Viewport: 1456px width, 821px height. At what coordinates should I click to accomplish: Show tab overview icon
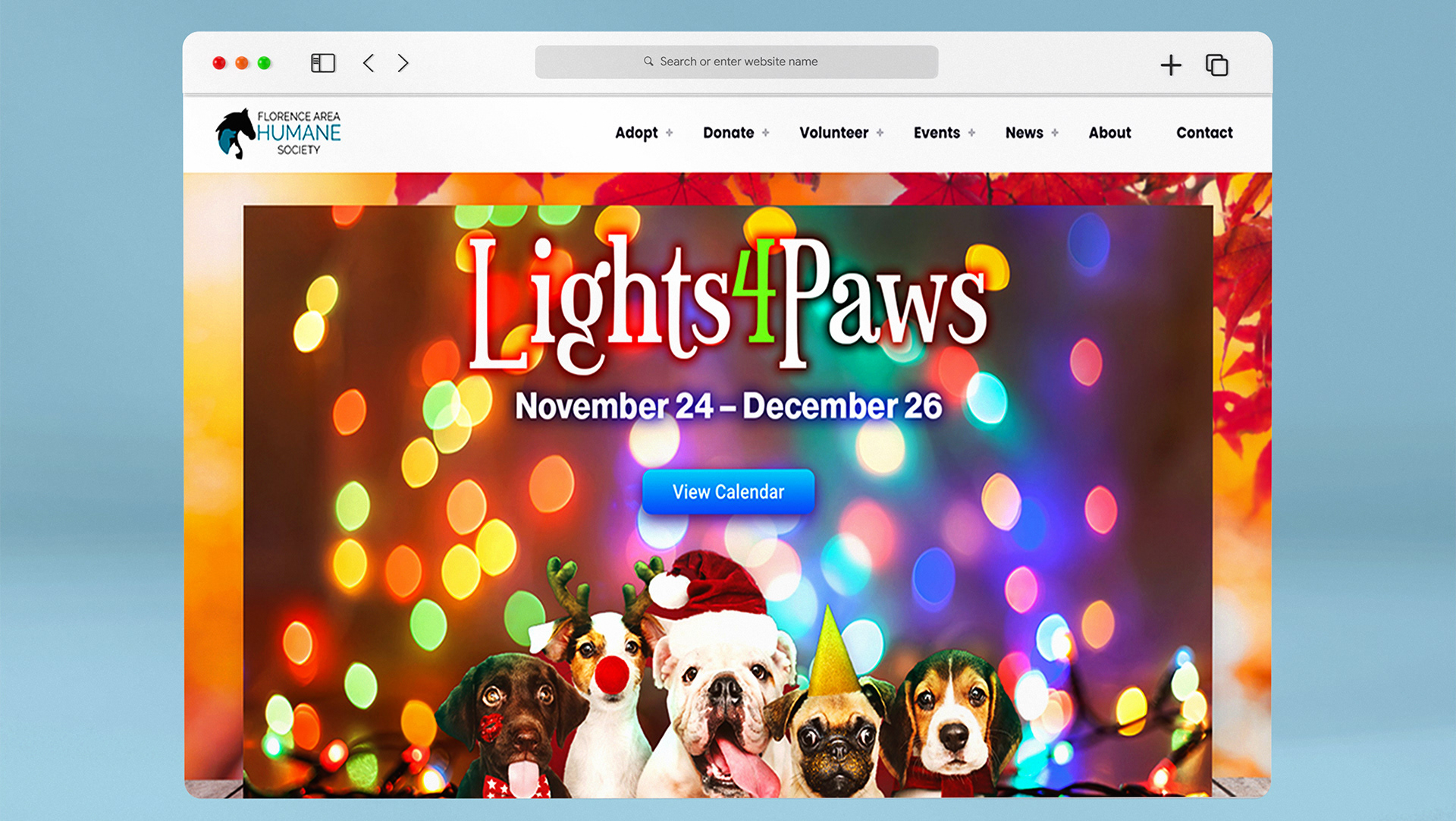(x=1217, y=65)
